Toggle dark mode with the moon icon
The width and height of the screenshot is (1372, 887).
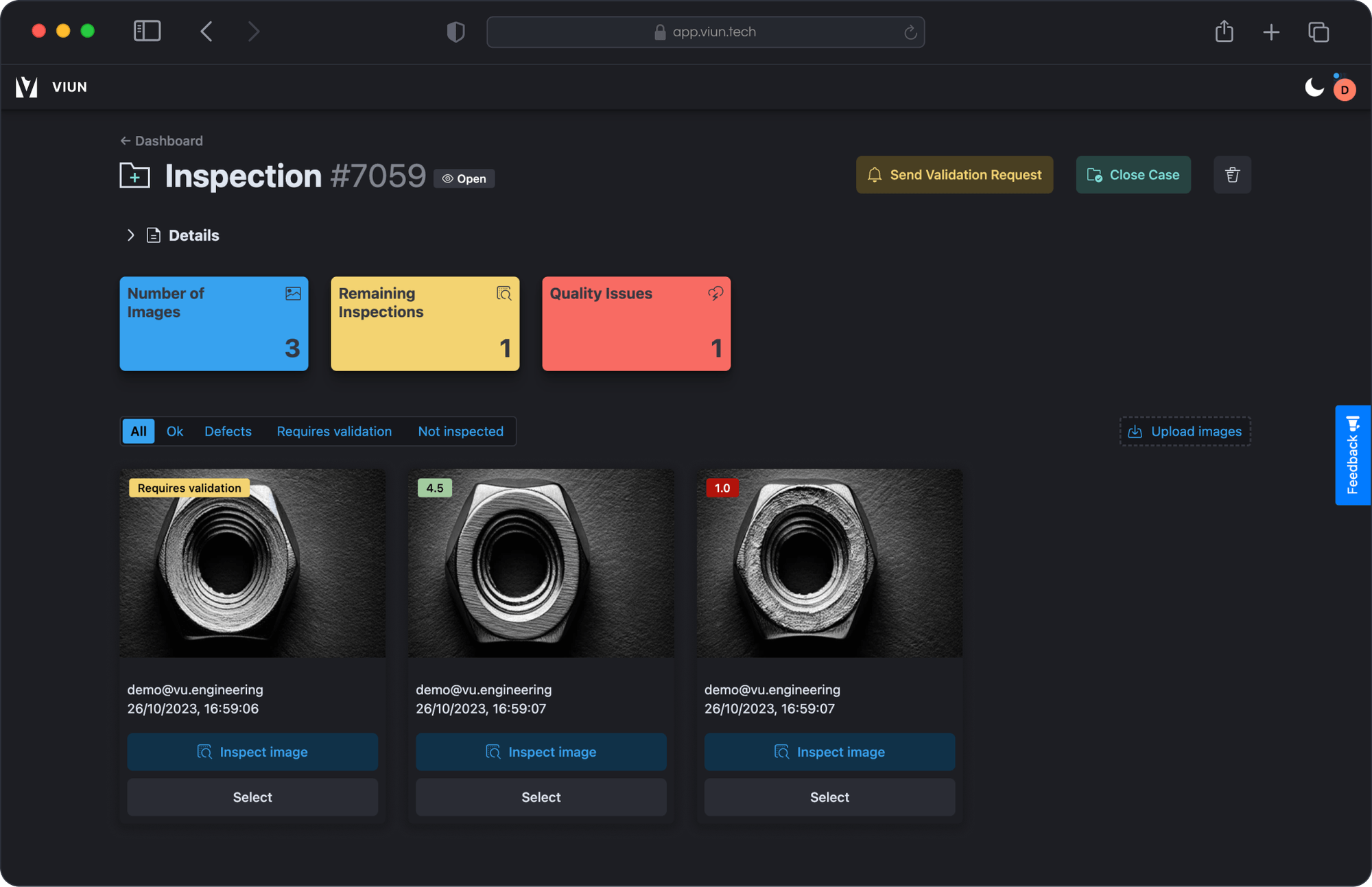(1313, 87)
